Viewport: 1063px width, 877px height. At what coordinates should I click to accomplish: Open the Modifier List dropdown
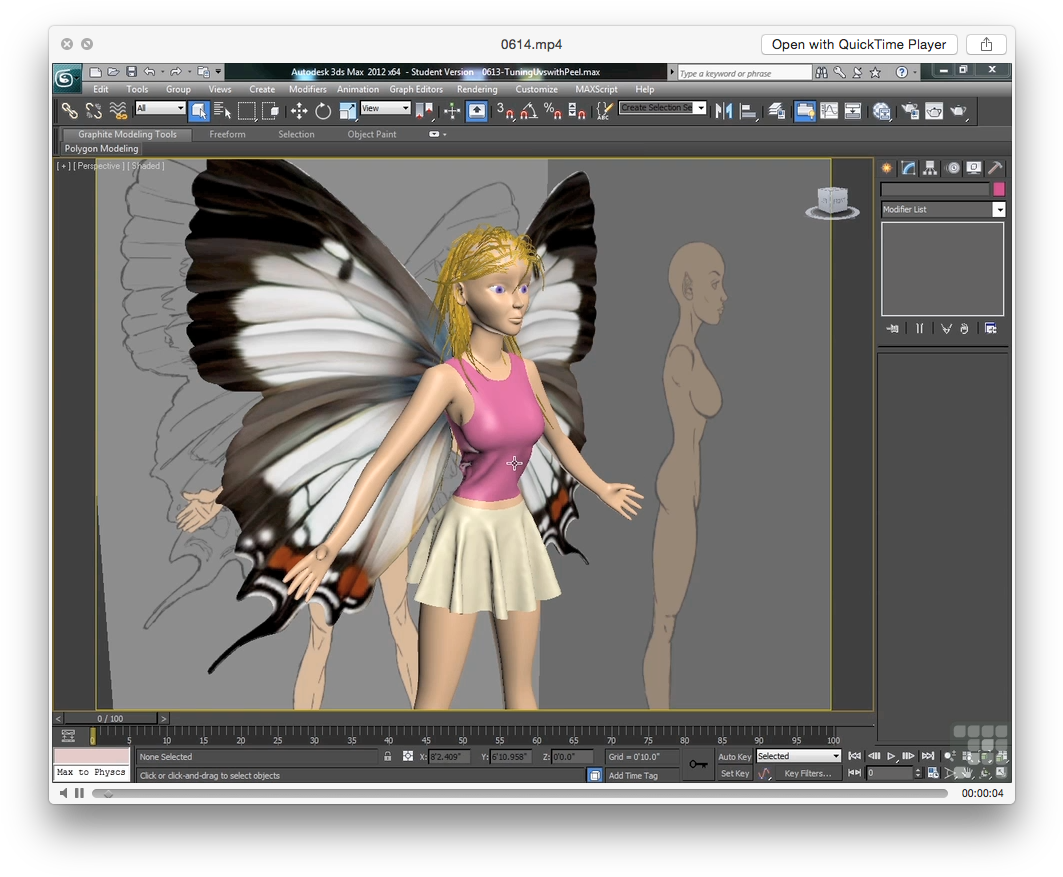tap(998, 209)
